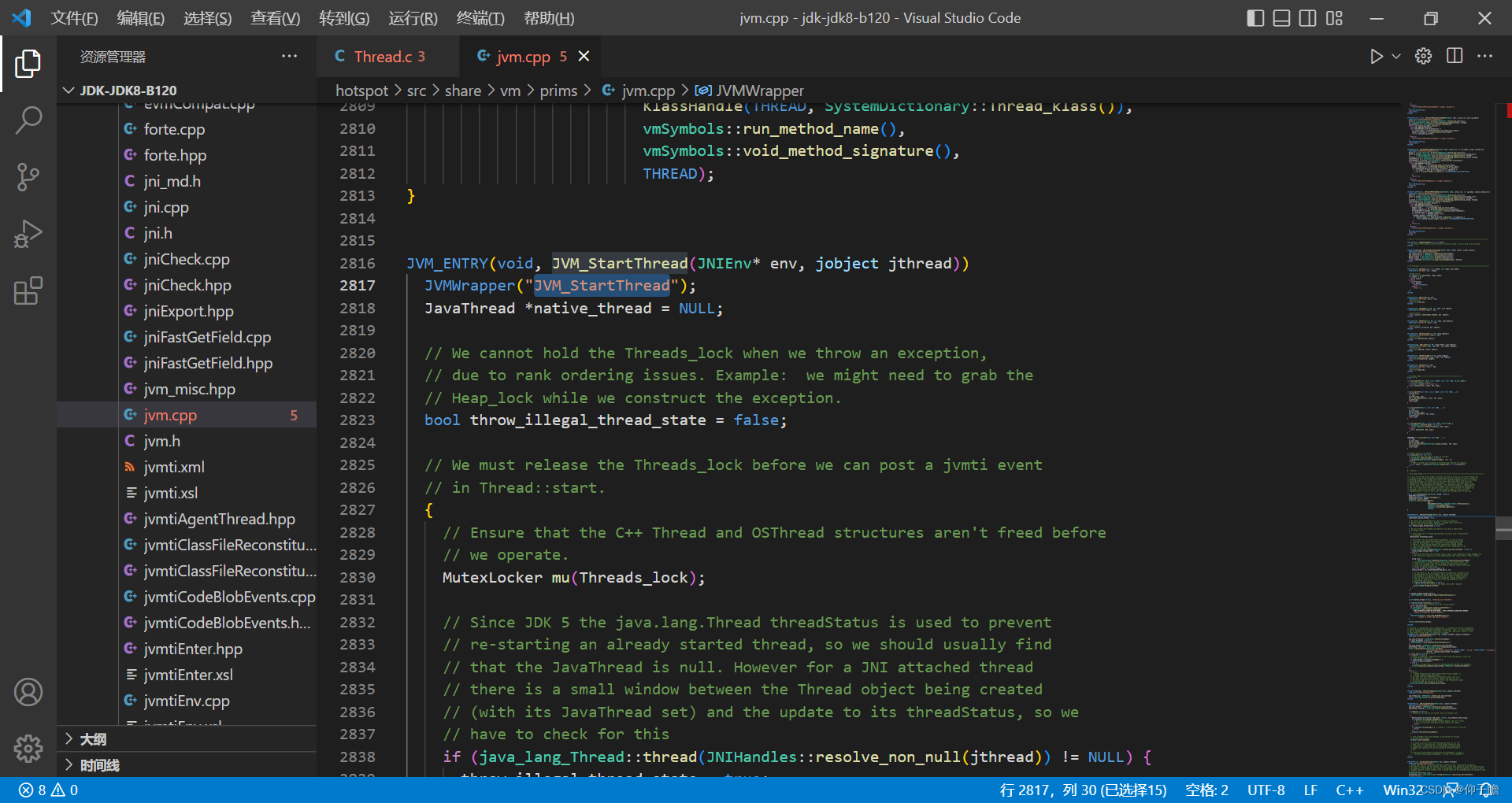The width and height of the screenshot is (1512, 803).
Task: Open problems from errors and warnings status
Action: pyautogui.click(x=48, y=790)
